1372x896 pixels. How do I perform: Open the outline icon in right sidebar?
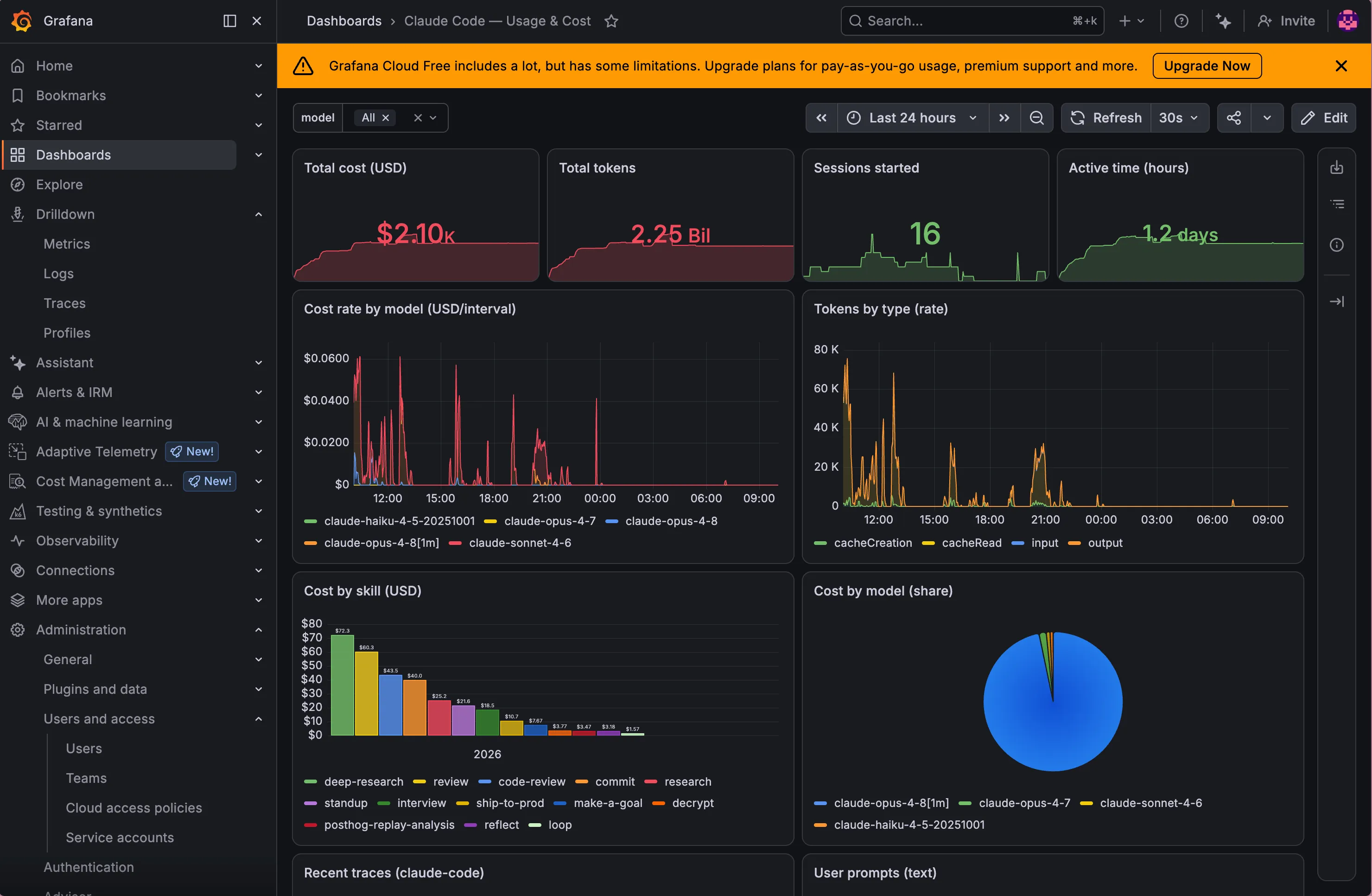click(1337, 204)
